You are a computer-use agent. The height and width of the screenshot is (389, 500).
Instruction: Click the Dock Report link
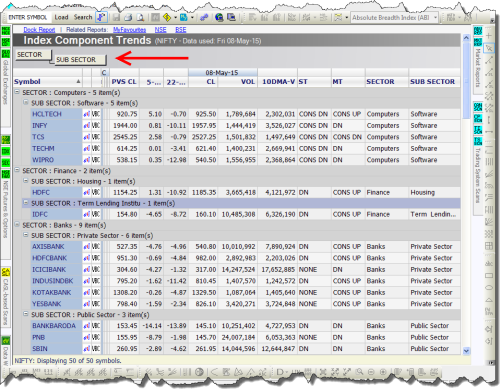pyautogui.click(x=39, y=30)
